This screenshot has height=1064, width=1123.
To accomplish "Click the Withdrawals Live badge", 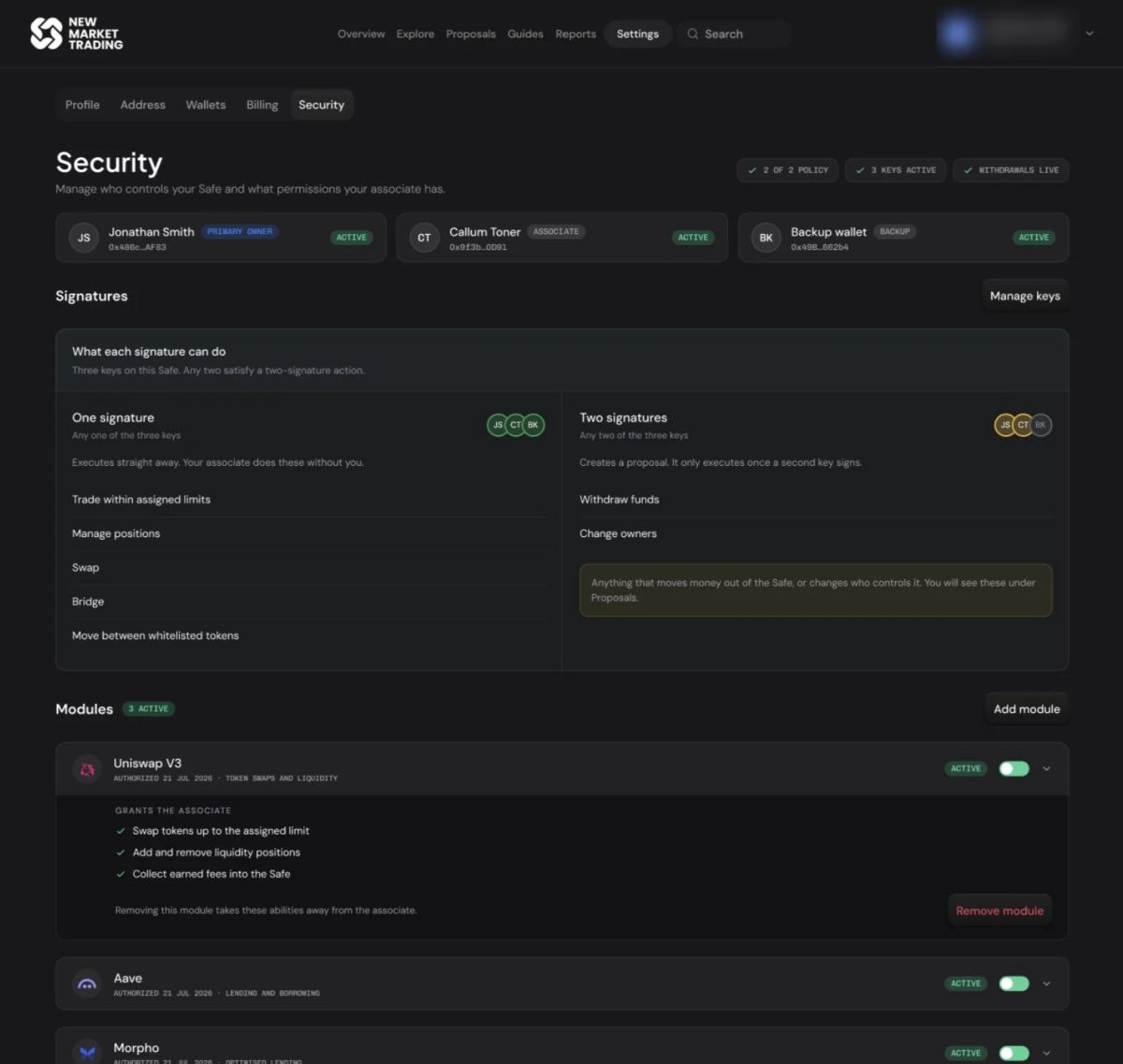I will tap(1011, 170).
